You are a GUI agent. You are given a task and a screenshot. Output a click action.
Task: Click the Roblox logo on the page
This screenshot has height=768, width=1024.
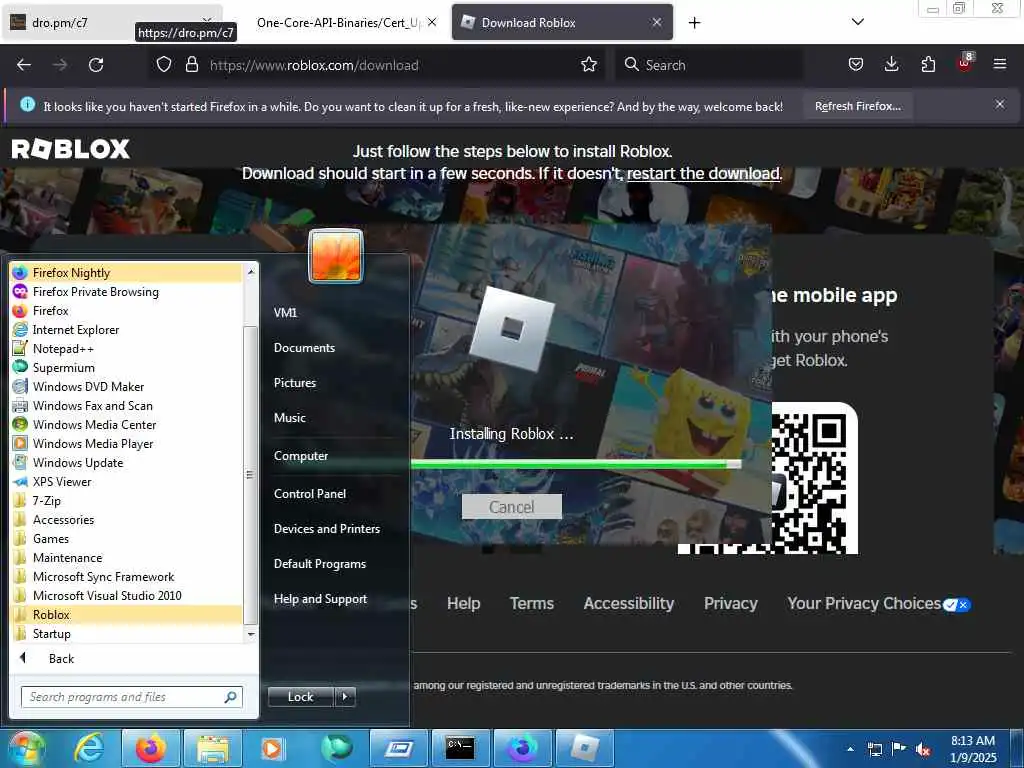(x=71, y=150)
